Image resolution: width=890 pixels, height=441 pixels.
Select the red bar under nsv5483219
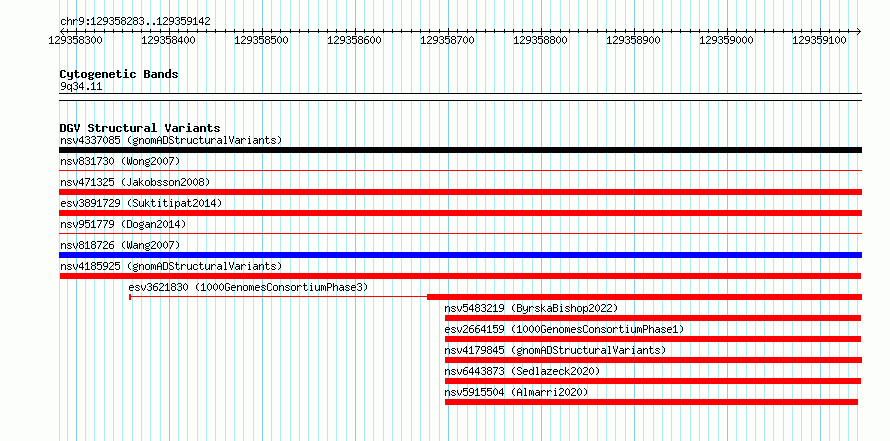coord(653,318)
